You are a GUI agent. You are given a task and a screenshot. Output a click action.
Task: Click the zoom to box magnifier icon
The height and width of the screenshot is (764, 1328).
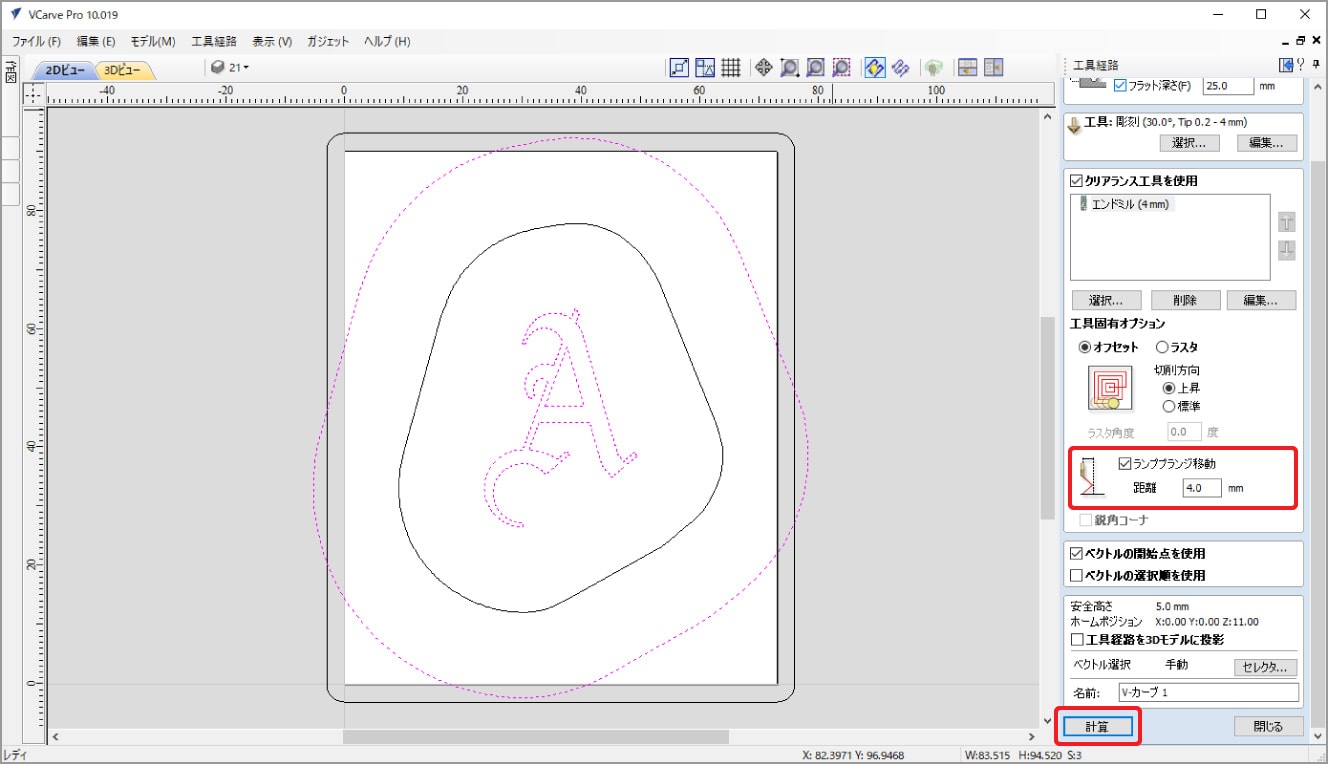tap(790, 67)
